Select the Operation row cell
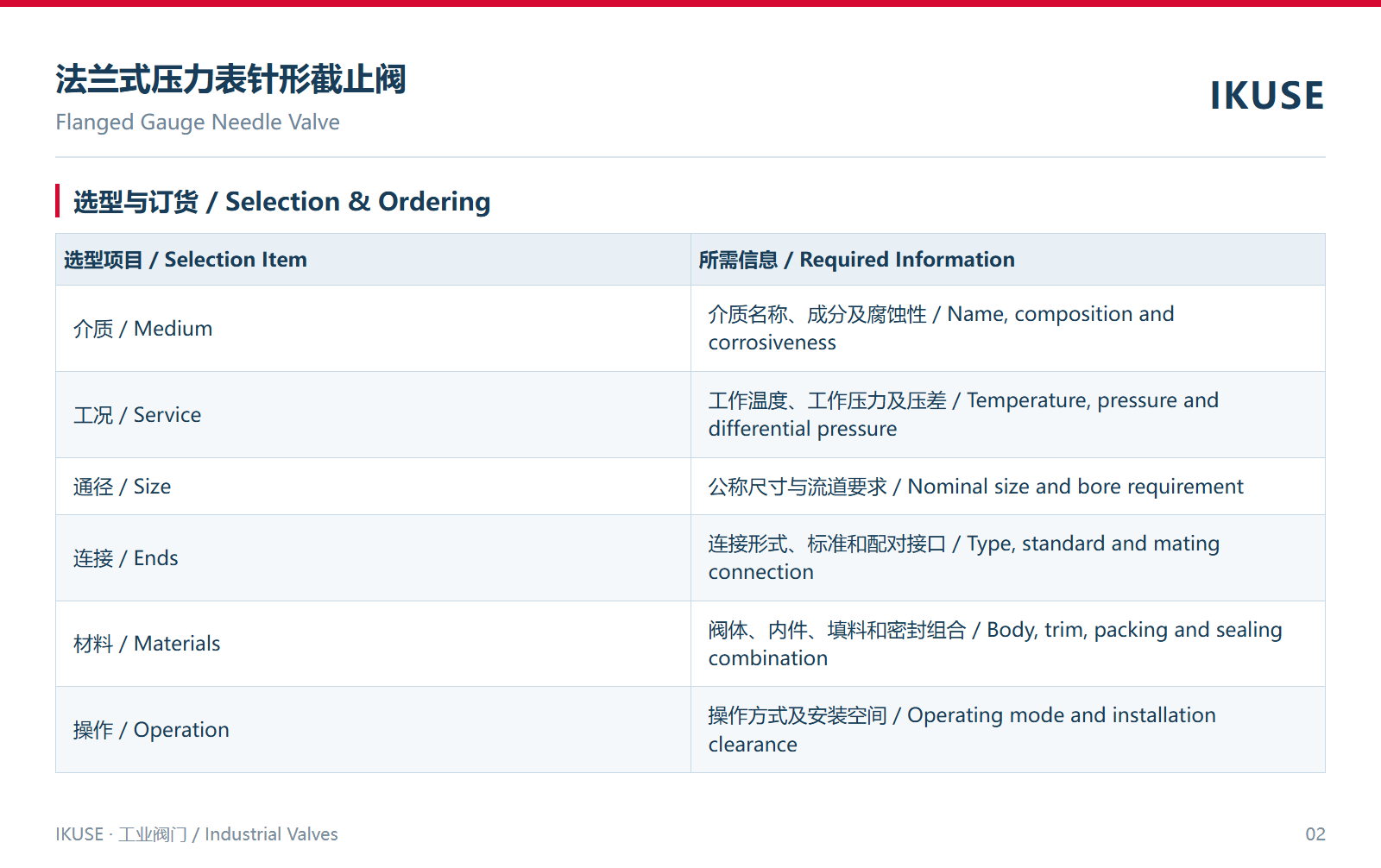Screen dimensions: 1381x868 tap(373, 730)
